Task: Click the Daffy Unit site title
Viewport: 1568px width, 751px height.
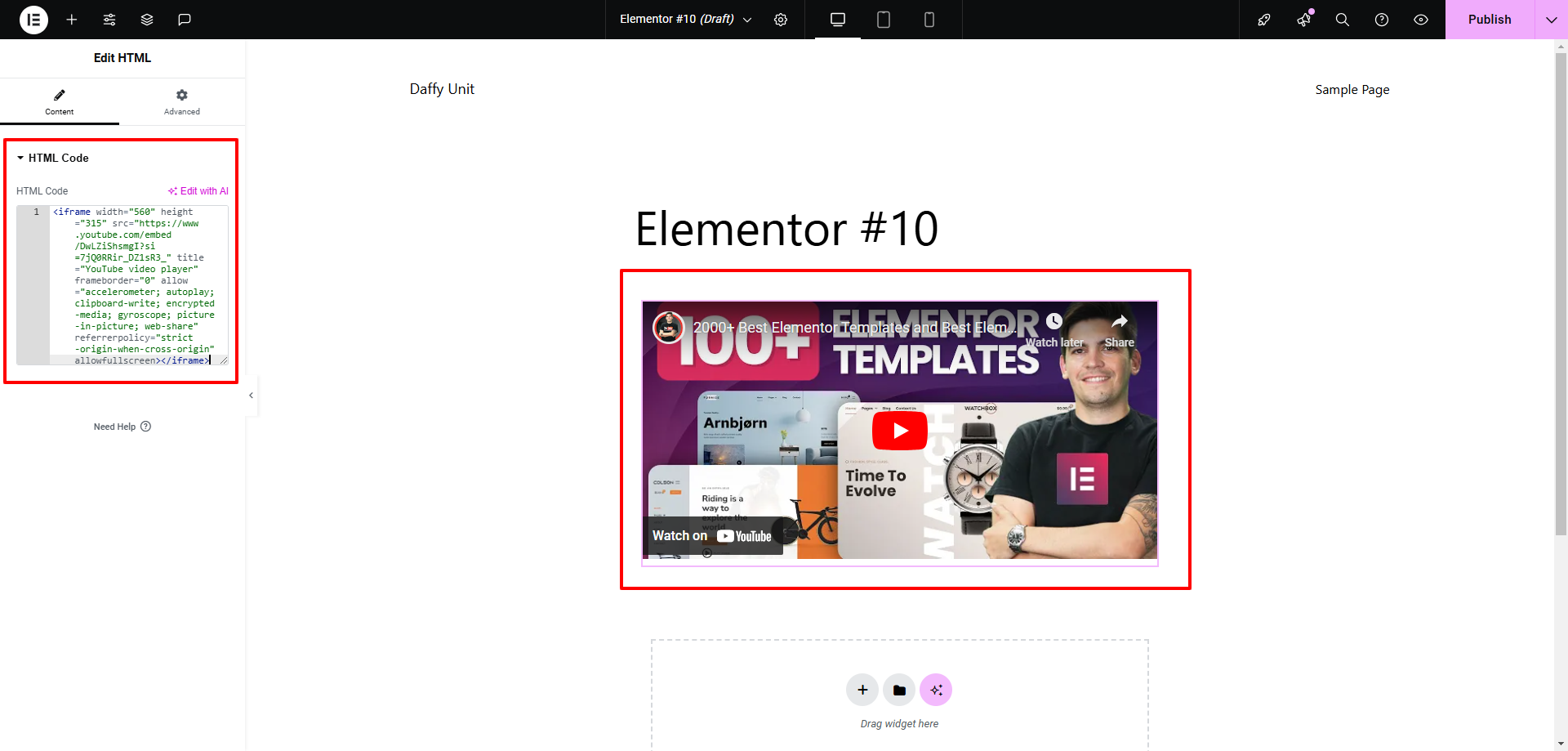Action: click(x=442, y=89)
